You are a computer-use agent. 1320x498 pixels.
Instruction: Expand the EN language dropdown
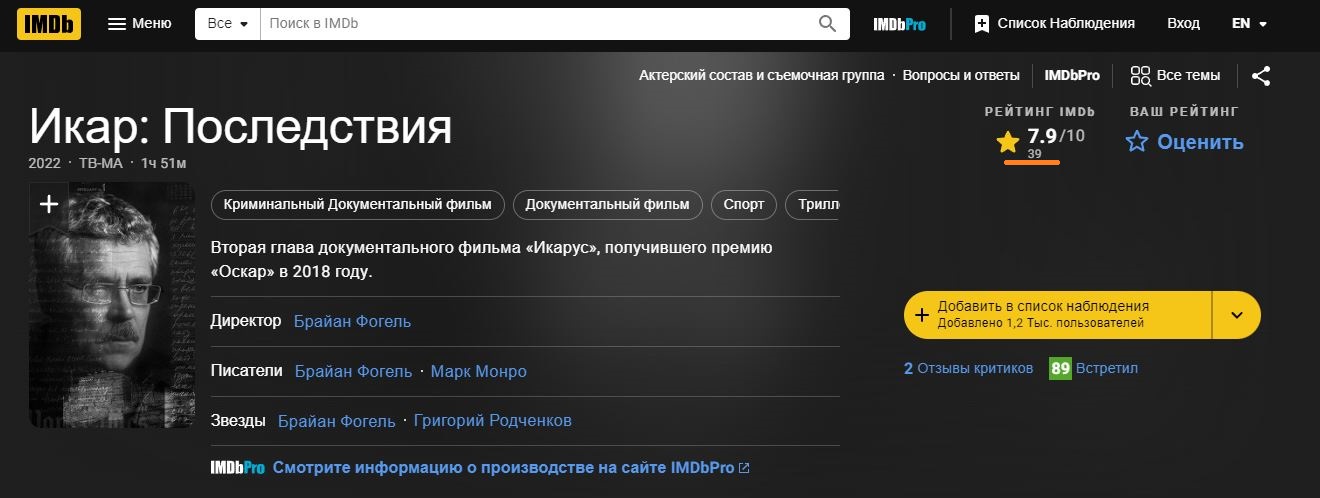[x=1250, y=23]
